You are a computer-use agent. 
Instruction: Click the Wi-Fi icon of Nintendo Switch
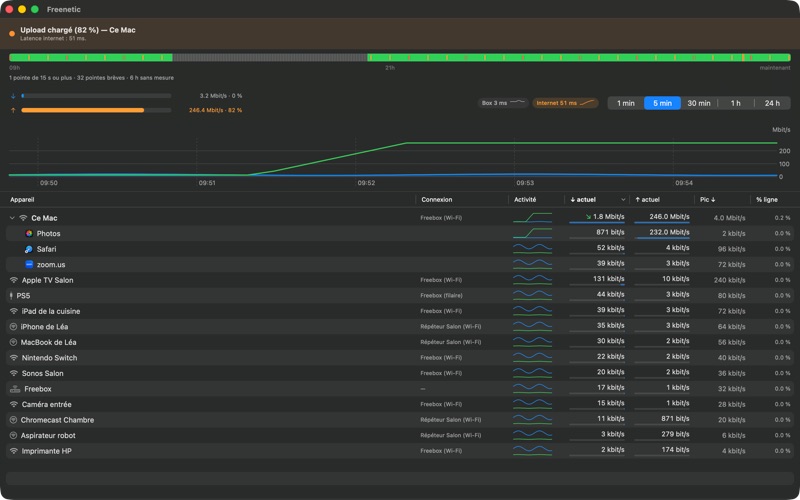[x=14, y=358]
